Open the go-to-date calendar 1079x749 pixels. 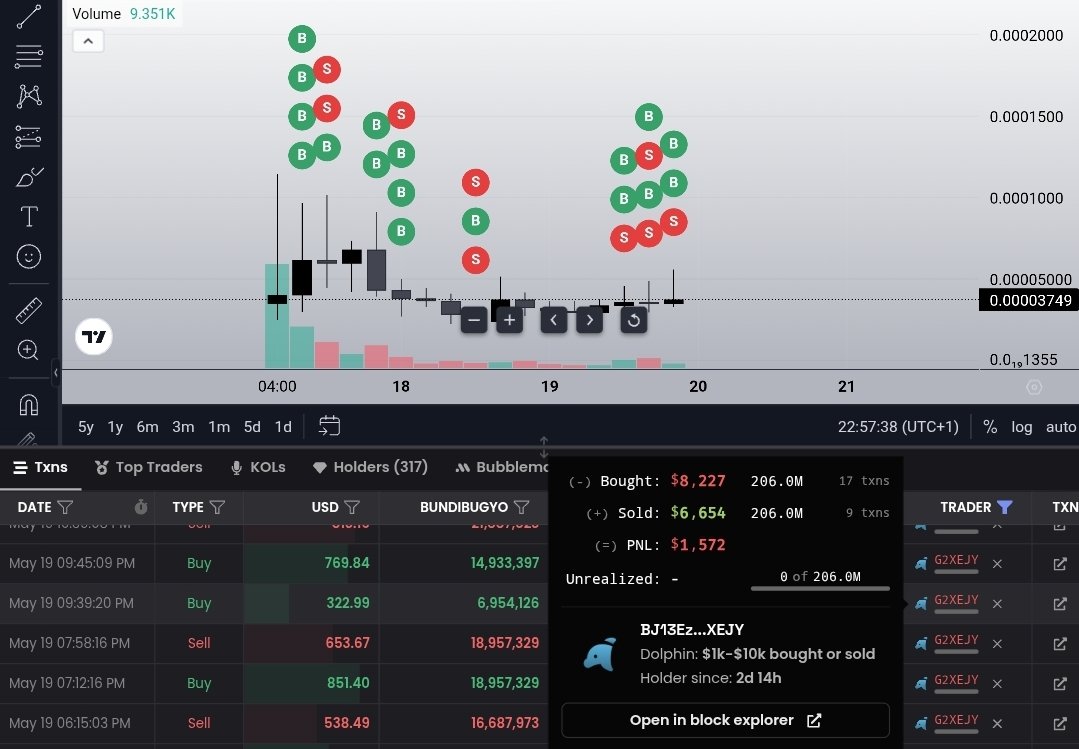point(329,426)
